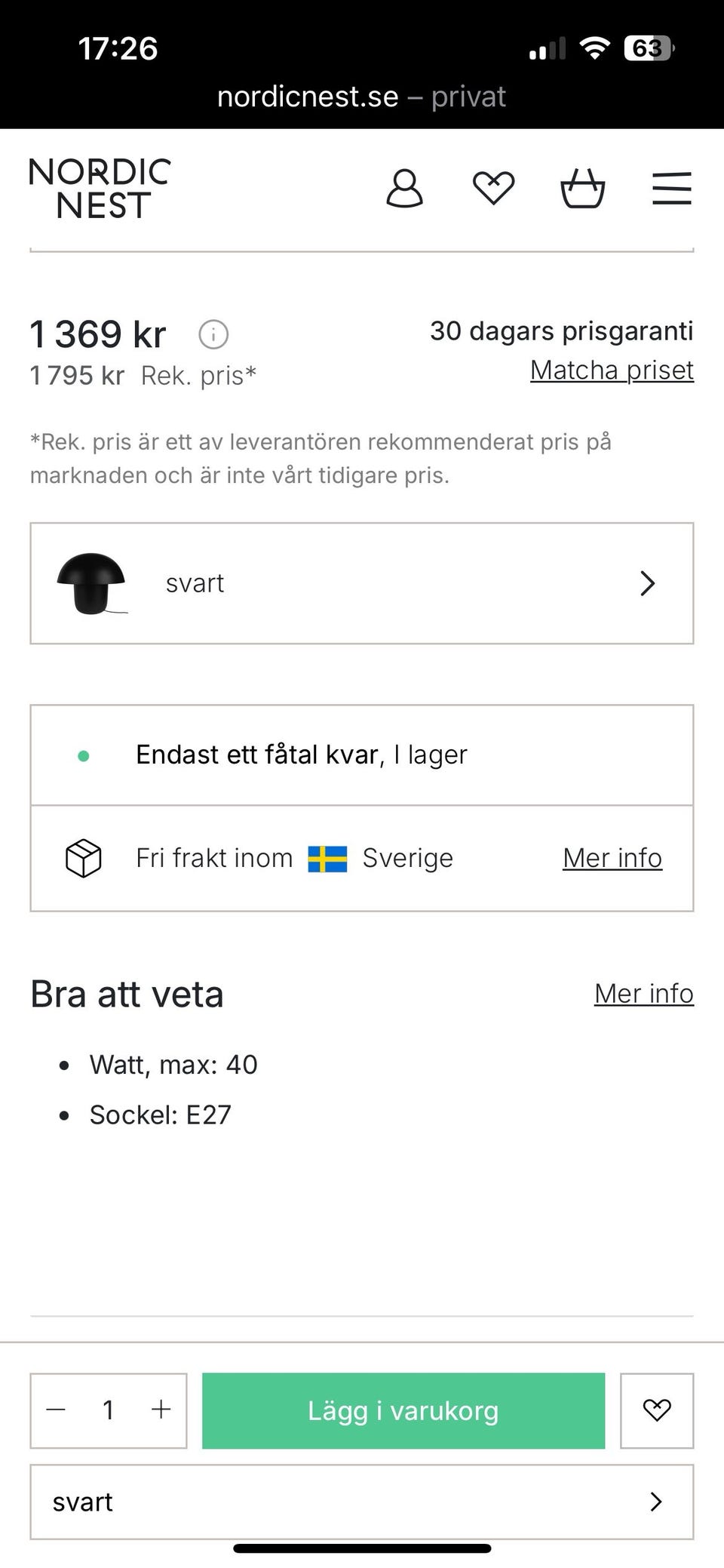This screenshot has width=724, height=1568.
Task: Open the bottom svart variant dropdown
Action: click(x=362, y=1502)
